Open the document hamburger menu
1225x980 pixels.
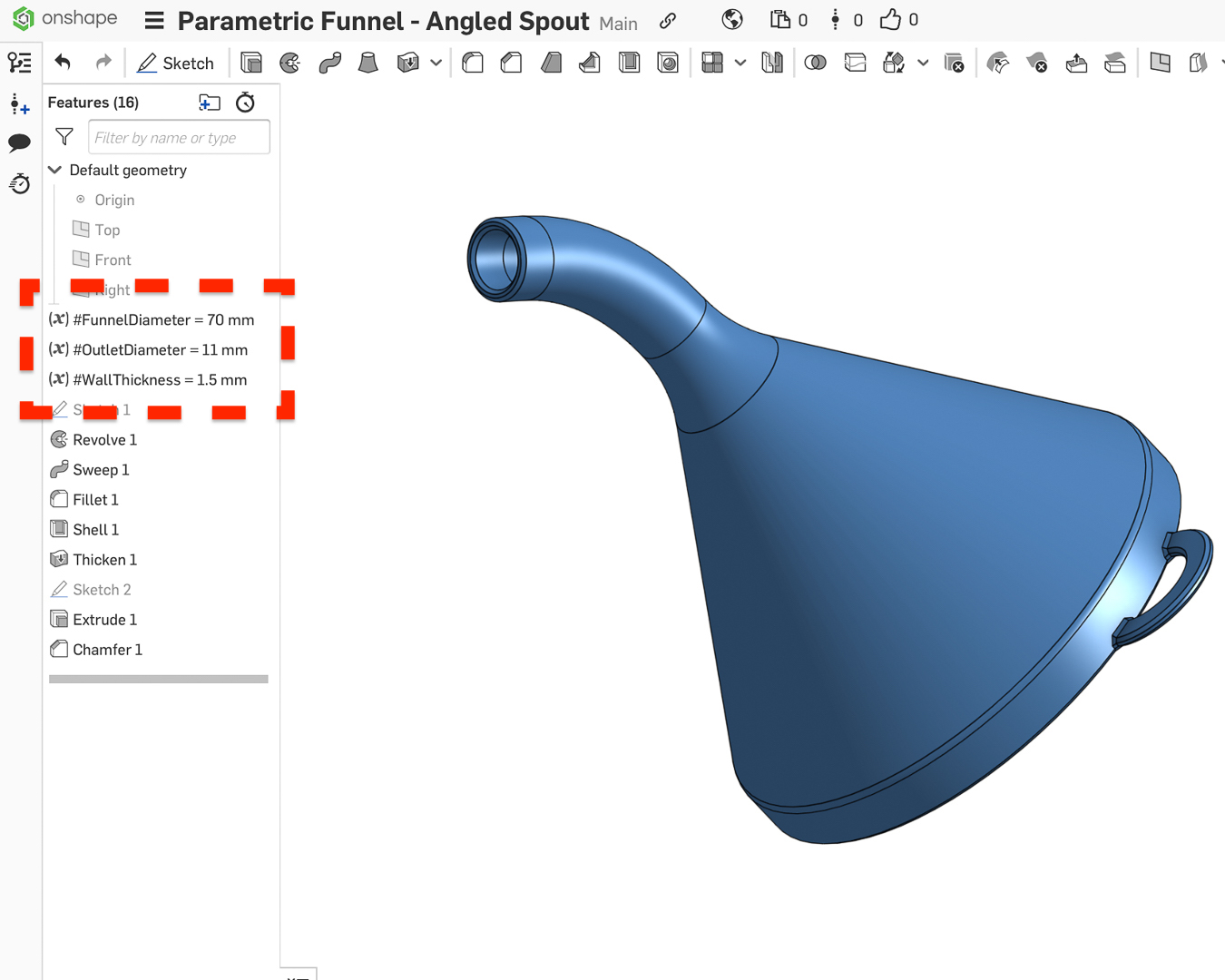pyautogui.click(x=152, y=20)
